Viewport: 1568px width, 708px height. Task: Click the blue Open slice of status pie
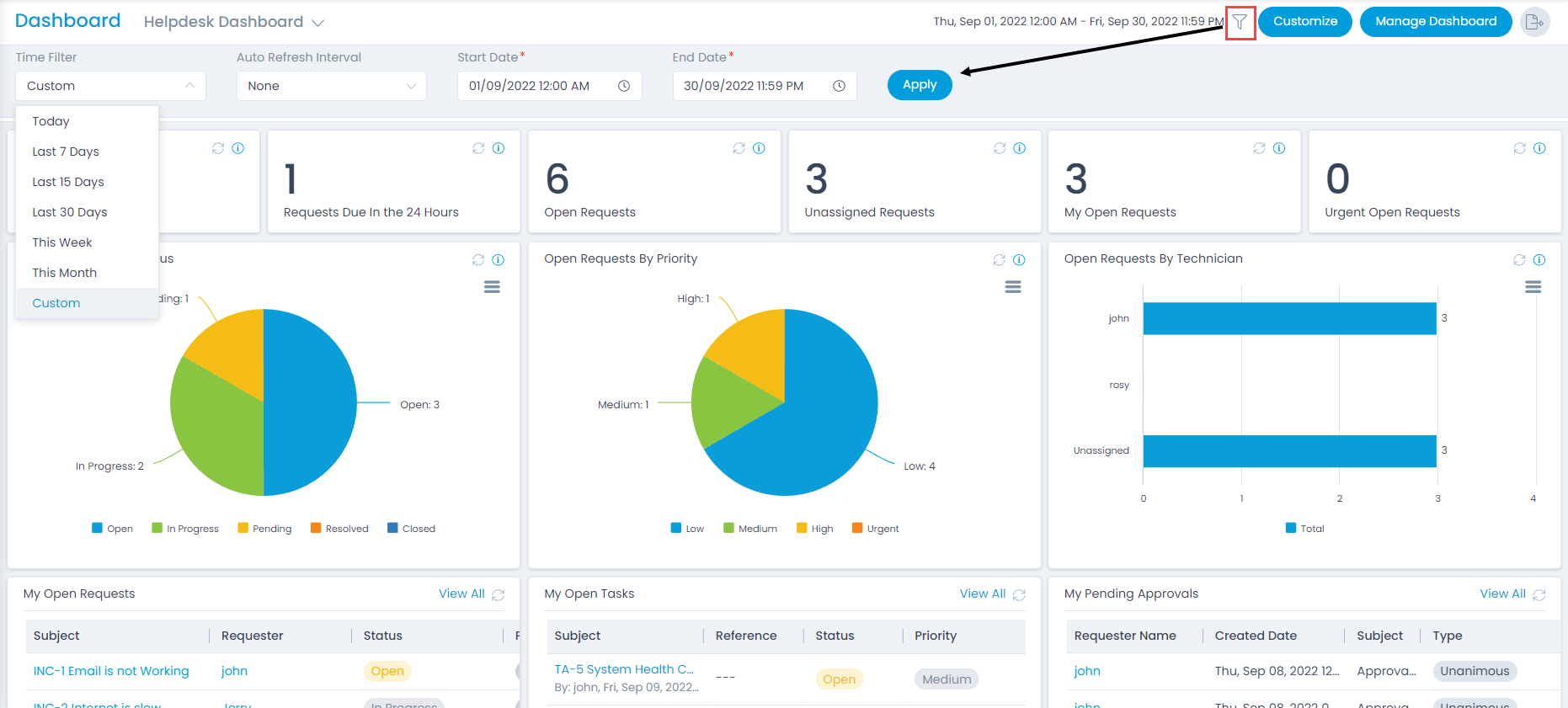click(312, 402)
